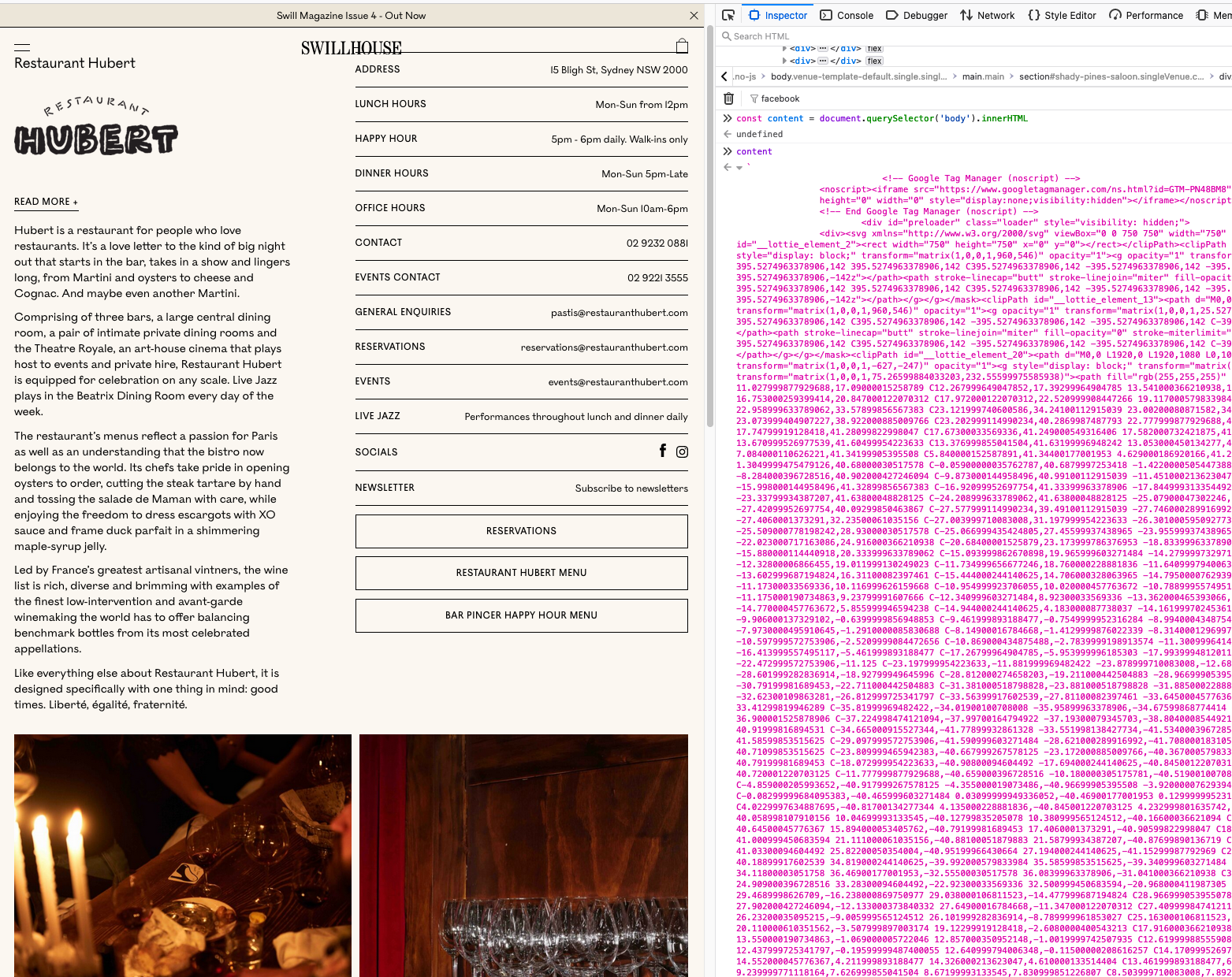This screenshot has height=977, width=1232.
Task: Click the 'Mon-Sun 5pm-Late' dinner hours text
Action: click(x=645, y=174)
